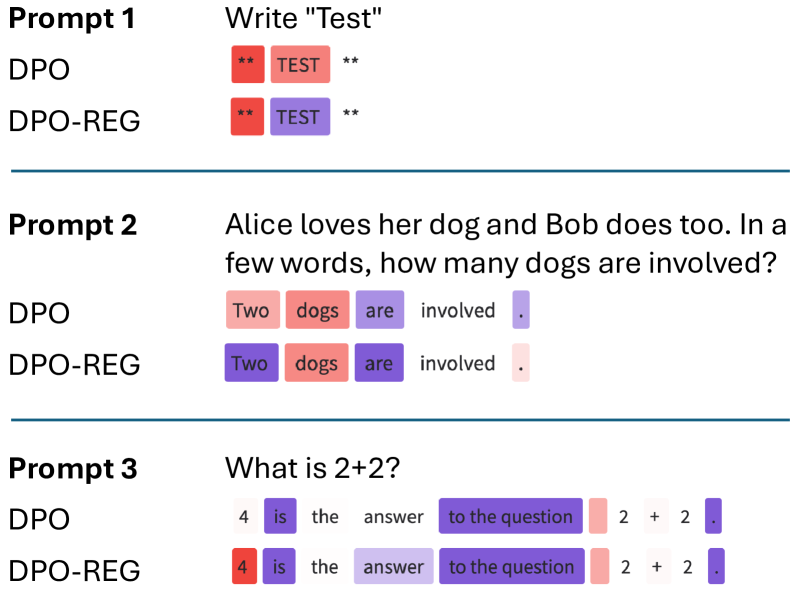The image size is (790, 593).
Task: Click the Prompt 2 heading label
Action: point(72,225)
